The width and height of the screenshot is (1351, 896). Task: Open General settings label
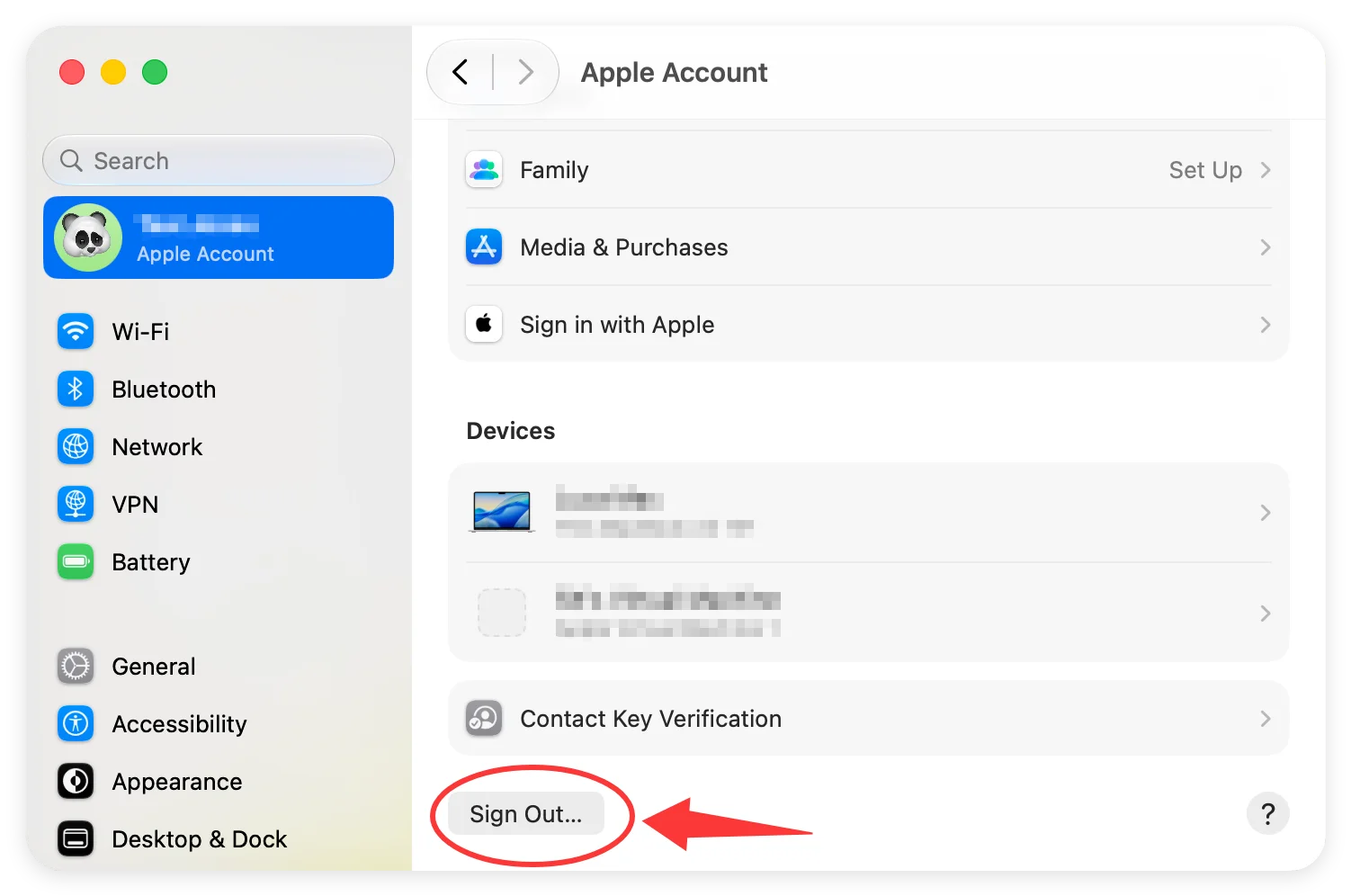coord(154,667)
